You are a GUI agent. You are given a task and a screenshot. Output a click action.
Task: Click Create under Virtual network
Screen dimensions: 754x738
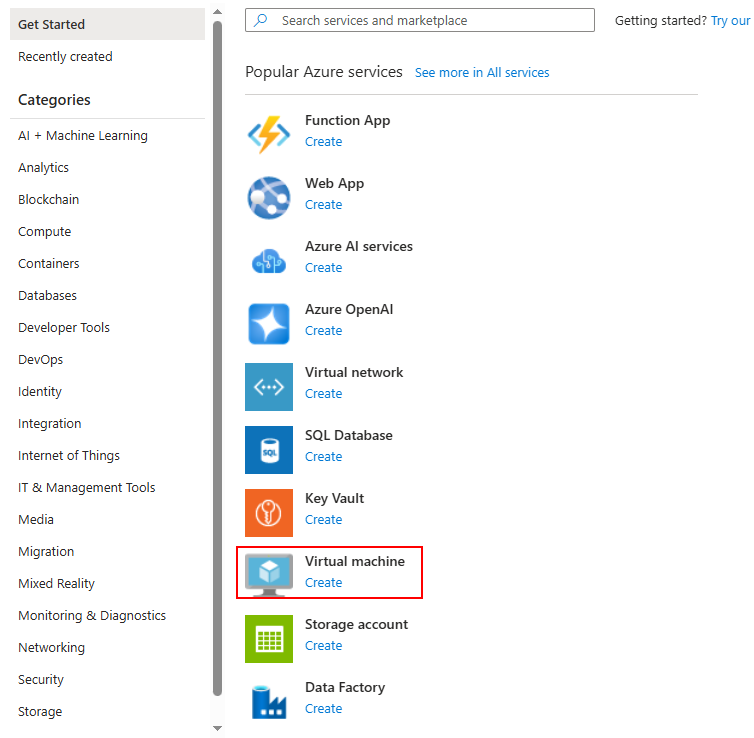(324, 394)
